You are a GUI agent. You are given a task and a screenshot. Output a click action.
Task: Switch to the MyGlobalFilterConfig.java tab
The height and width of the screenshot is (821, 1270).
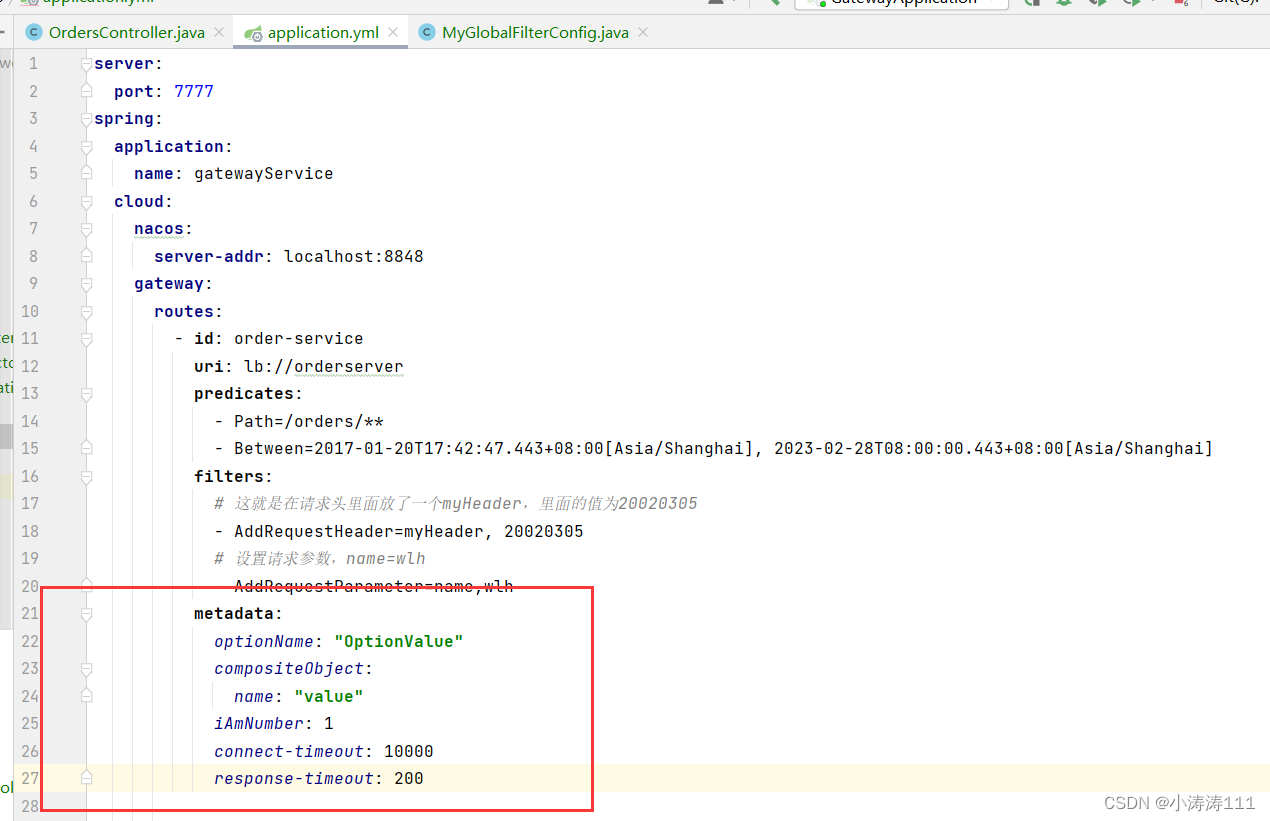(x=534, y=31)
